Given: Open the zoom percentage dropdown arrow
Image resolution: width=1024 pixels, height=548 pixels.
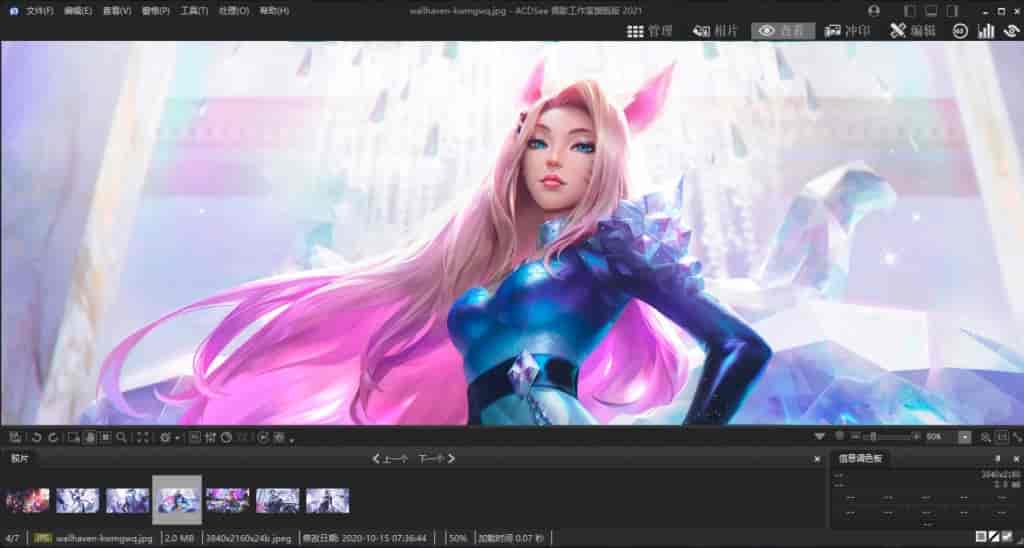Looking at the screenshot, I should tap(965, 437).
